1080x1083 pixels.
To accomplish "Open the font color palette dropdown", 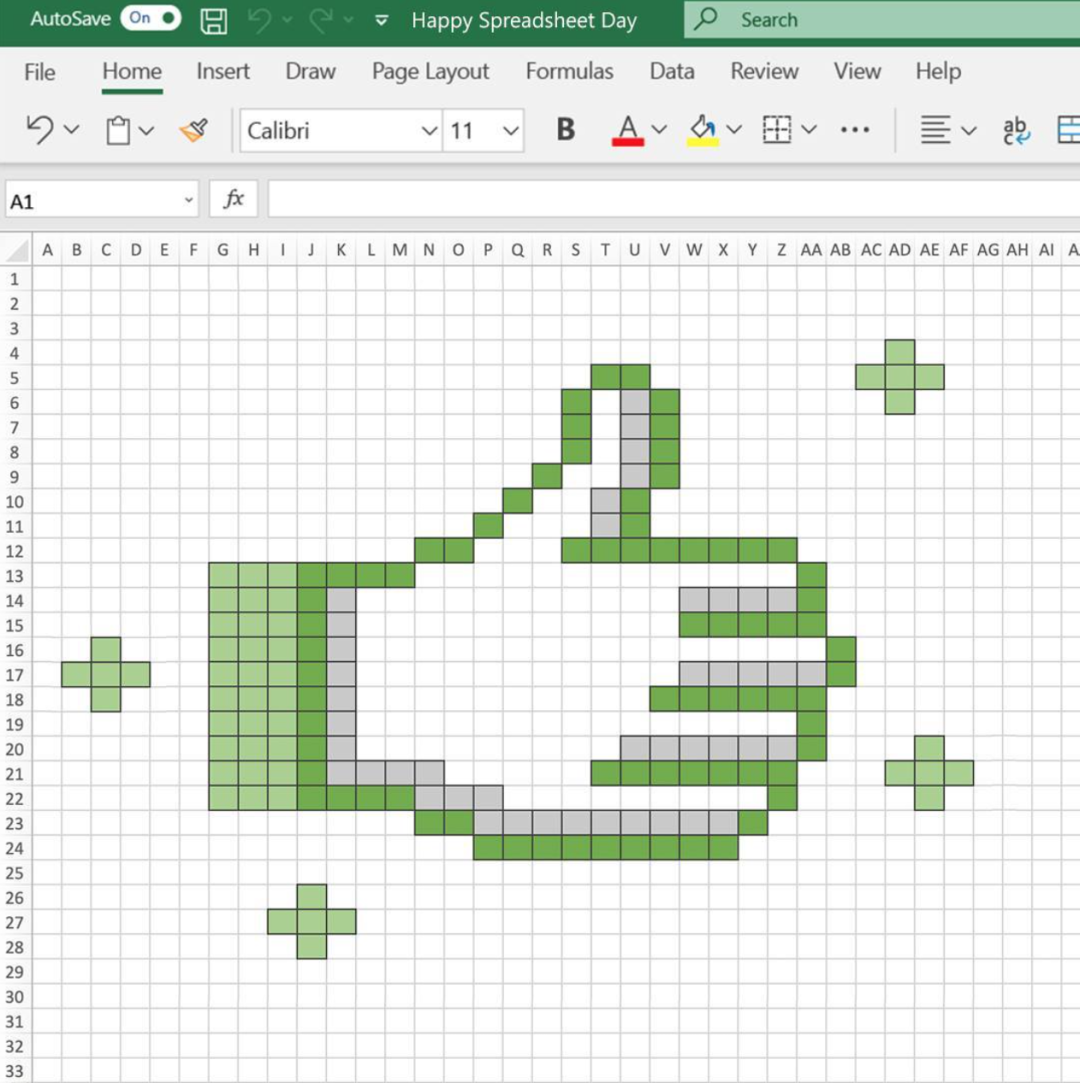I will tap(659, 129).
